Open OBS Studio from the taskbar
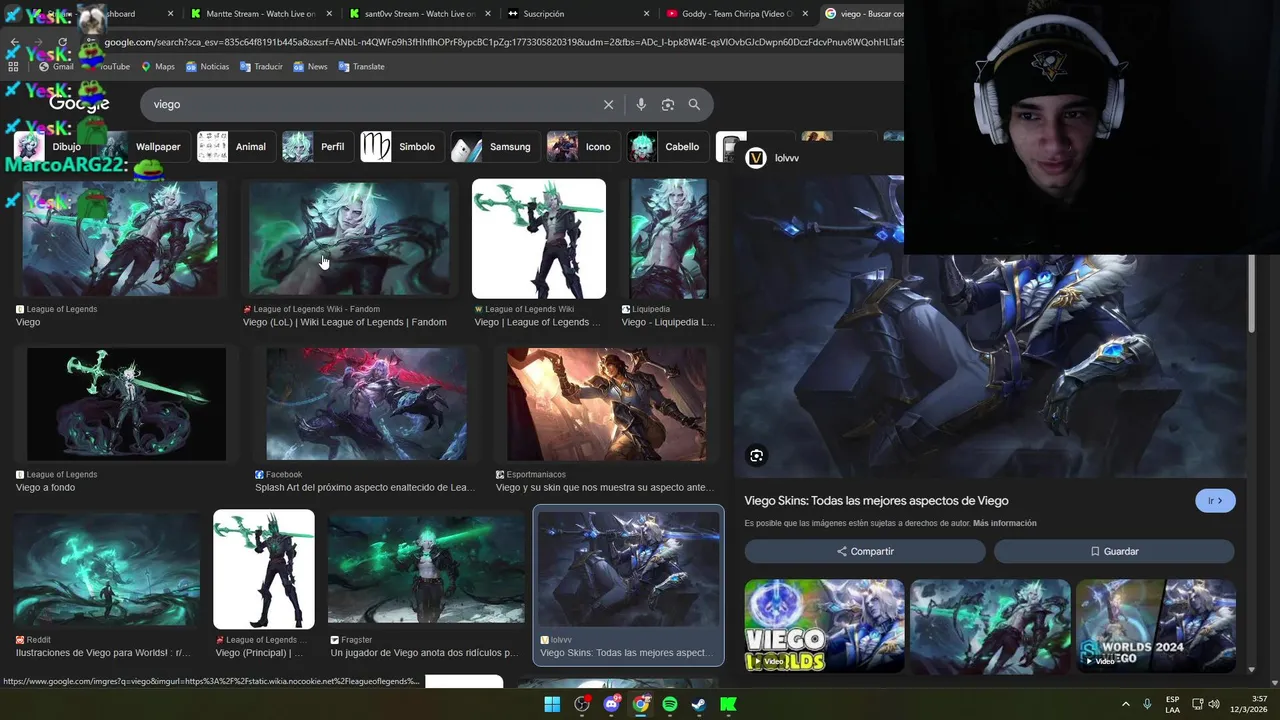The width and height of the screenshot is (1280, 720). coord(582,704)
